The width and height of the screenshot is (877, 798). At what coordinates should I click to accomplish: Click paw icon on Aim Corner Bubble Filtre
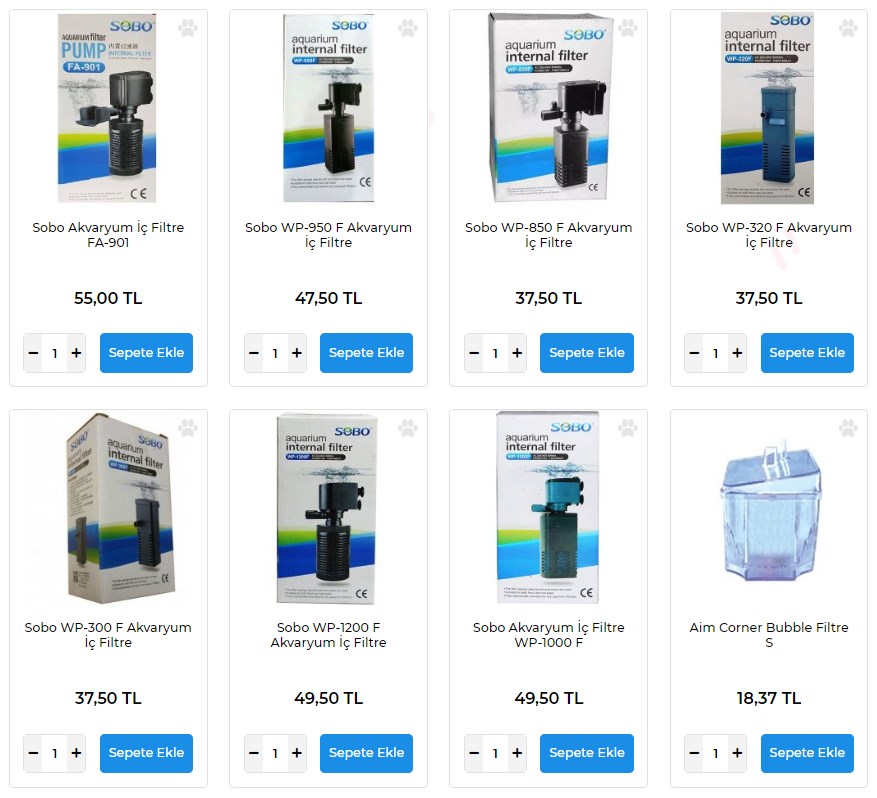[x=848, y=428]
